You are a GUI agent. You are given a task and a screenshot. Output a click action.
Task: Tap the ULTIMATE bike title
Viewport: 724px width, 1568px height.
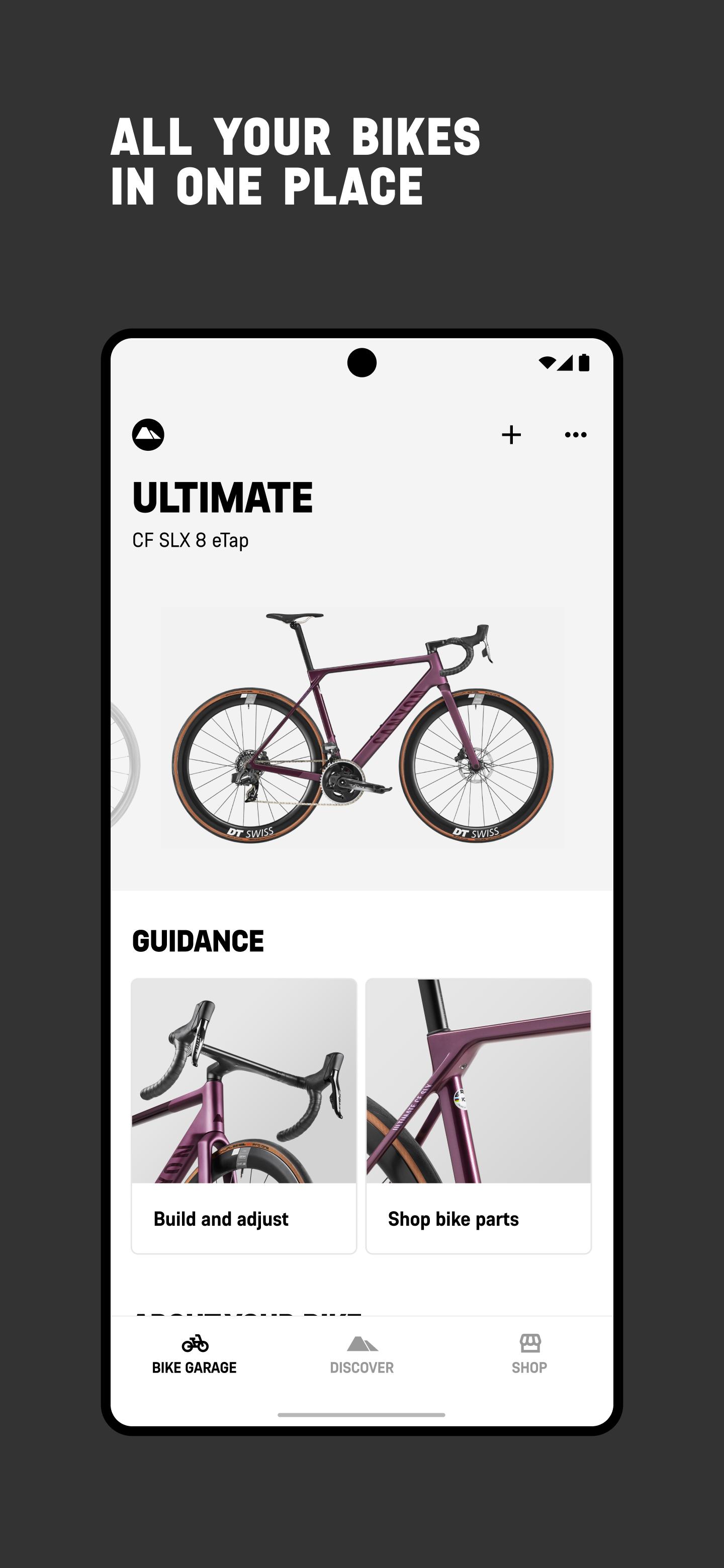click(222, 498)
